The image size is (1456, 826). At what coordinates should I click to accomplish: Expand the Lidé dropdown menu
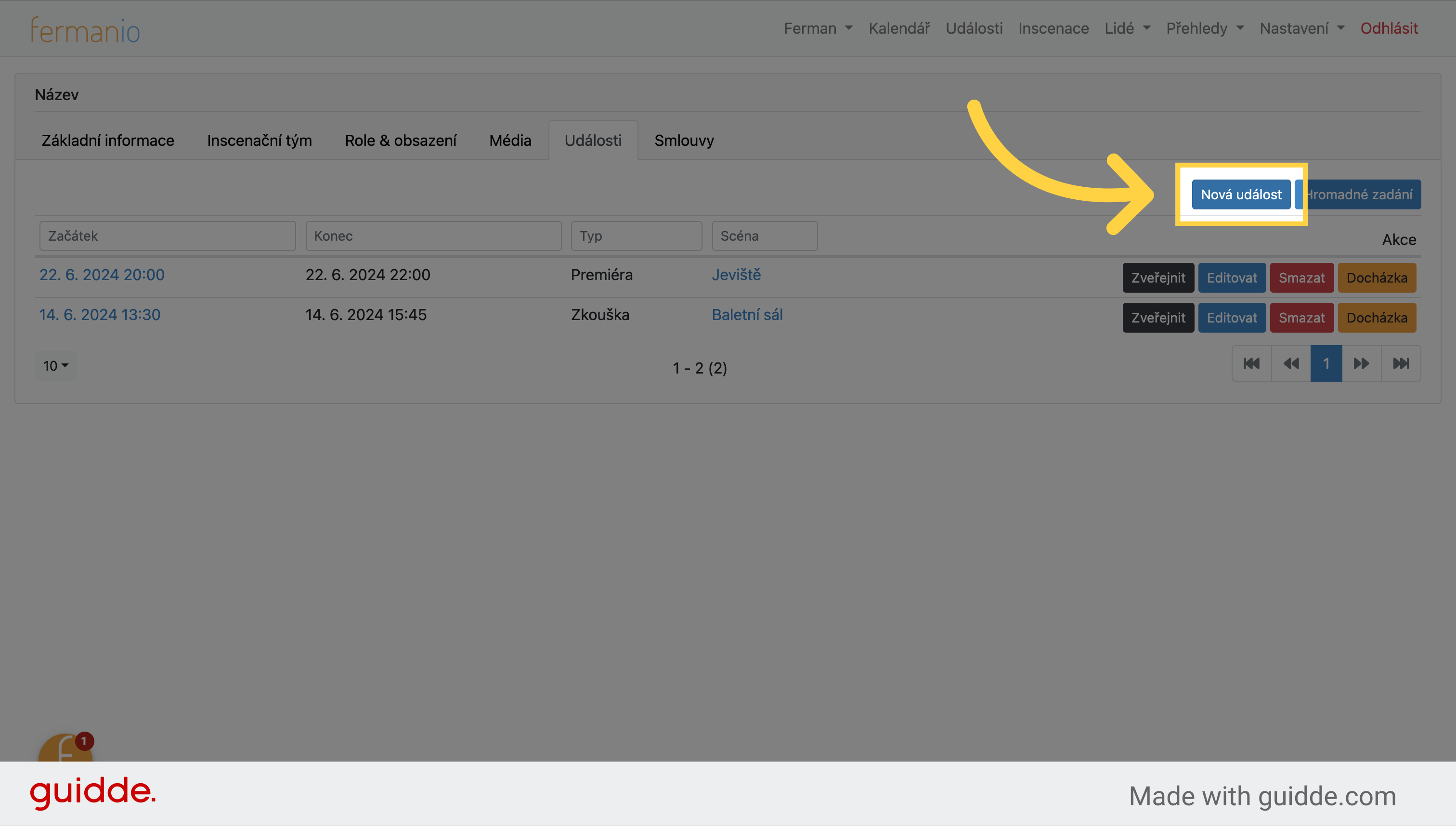coord(1127,28)
